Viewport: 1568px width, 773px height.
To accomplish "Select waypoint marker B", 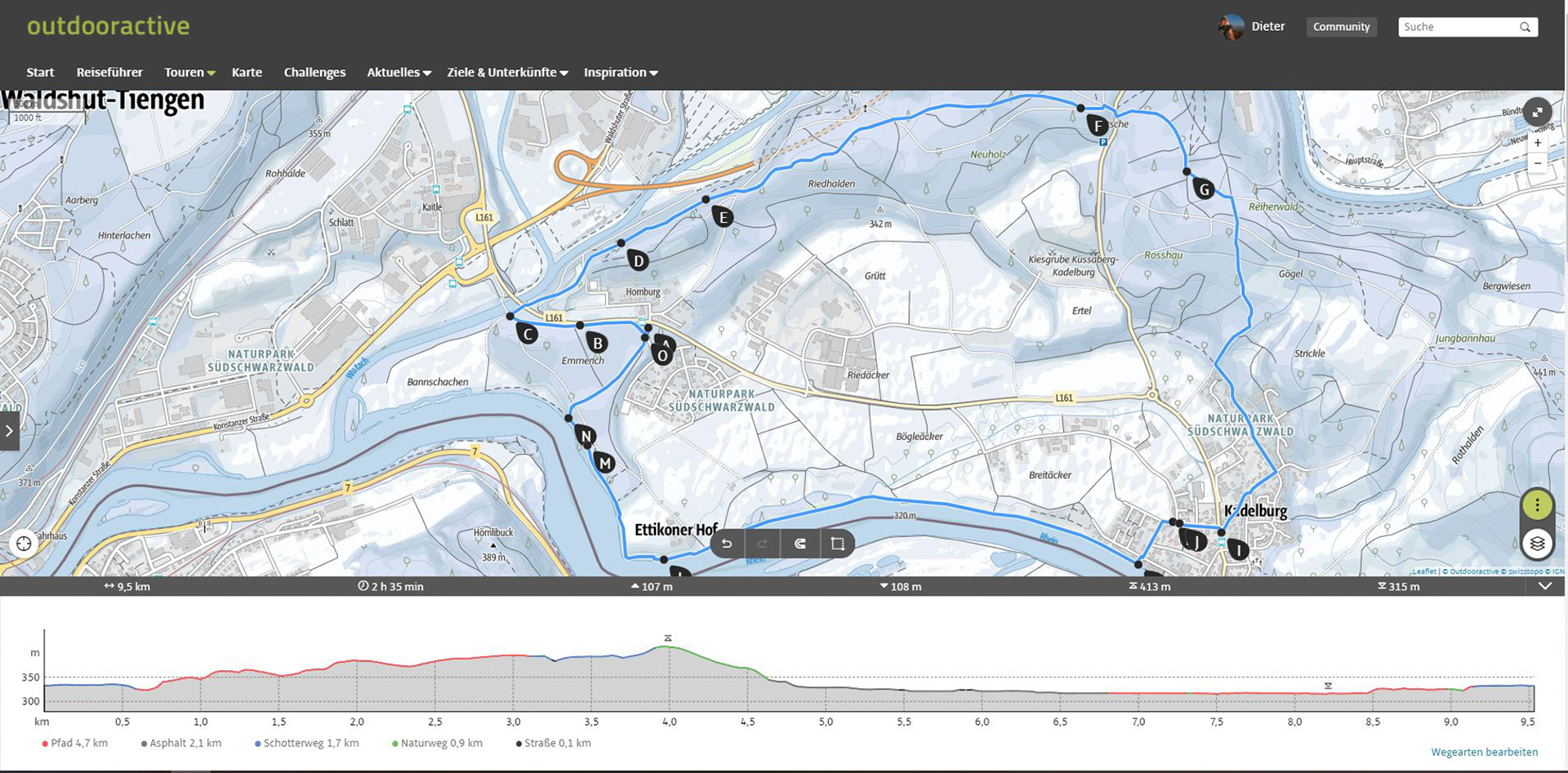I will click(x=597, y=343).
